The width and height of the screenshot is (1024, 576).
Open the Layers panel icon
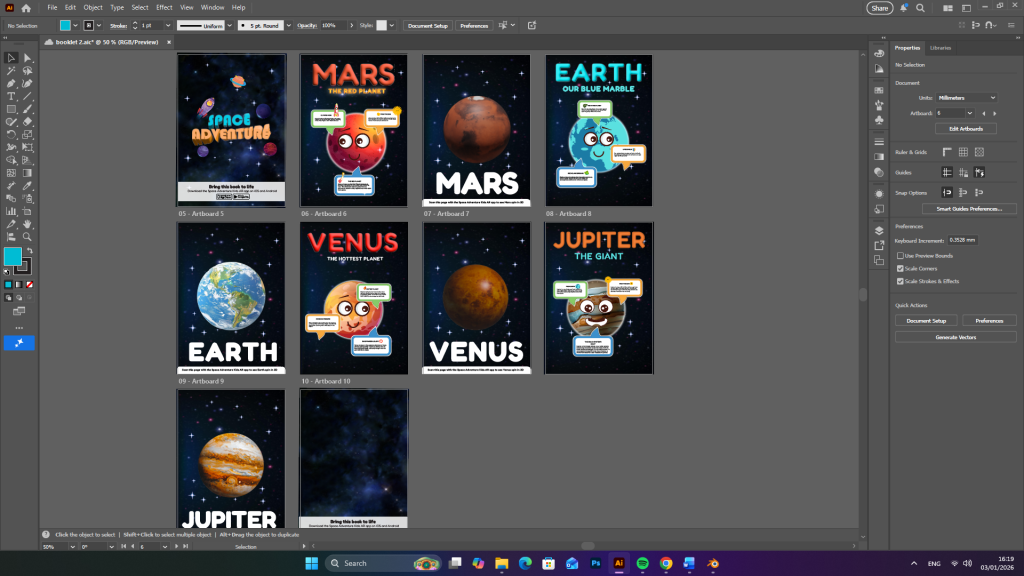click(879, 230)
